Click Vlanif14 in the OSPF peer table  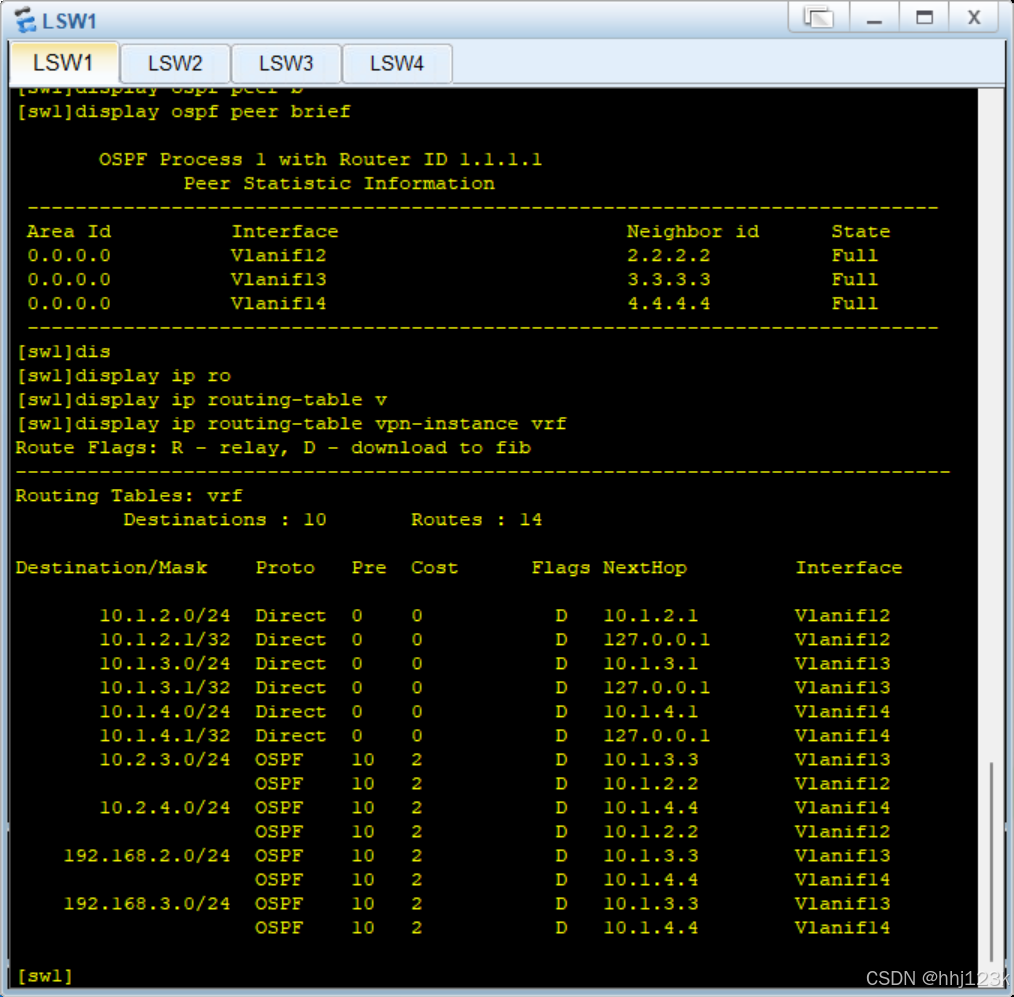(x=279, y=303)
